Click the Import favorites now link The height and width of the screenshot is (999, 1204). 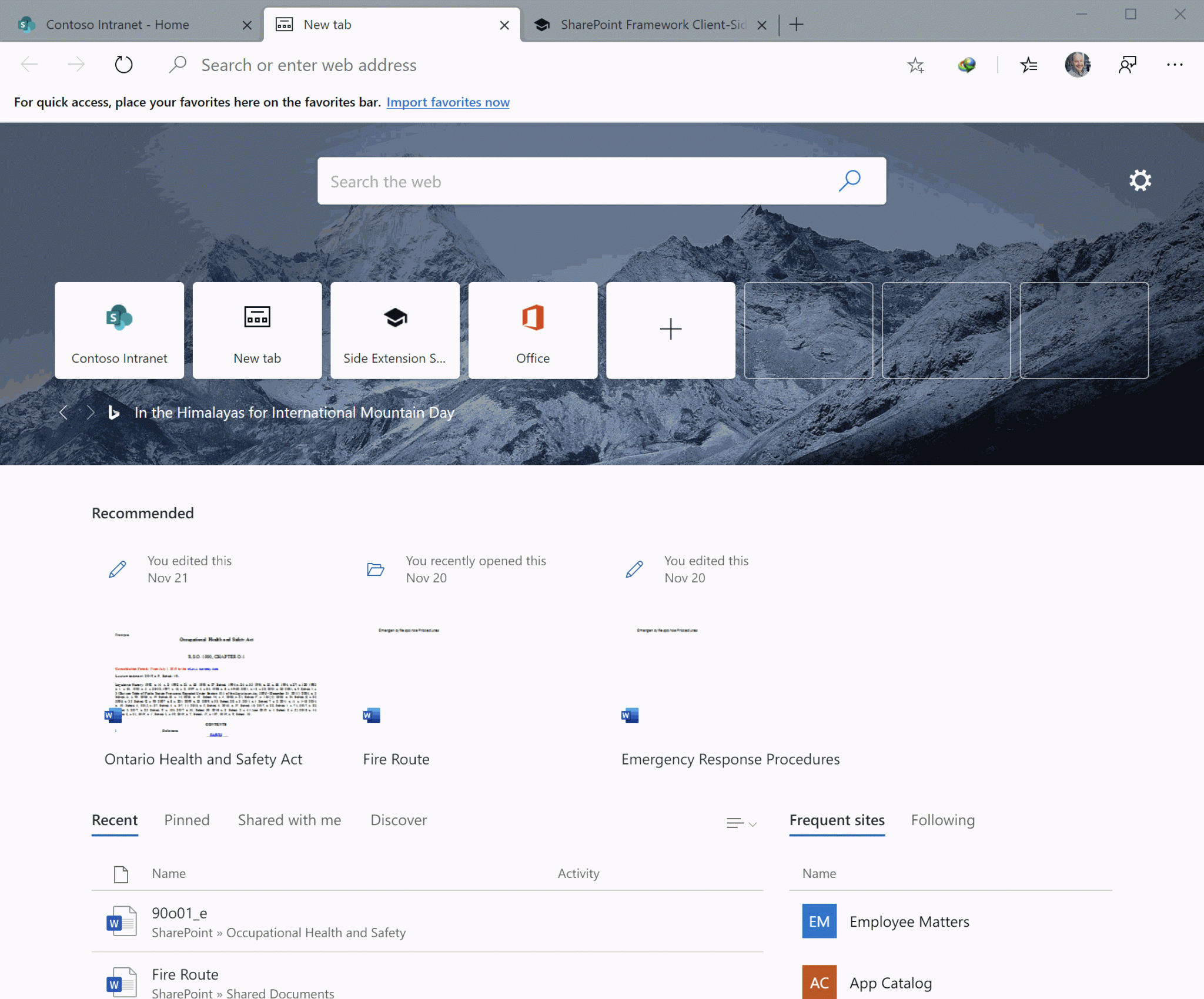pos(447,102)
